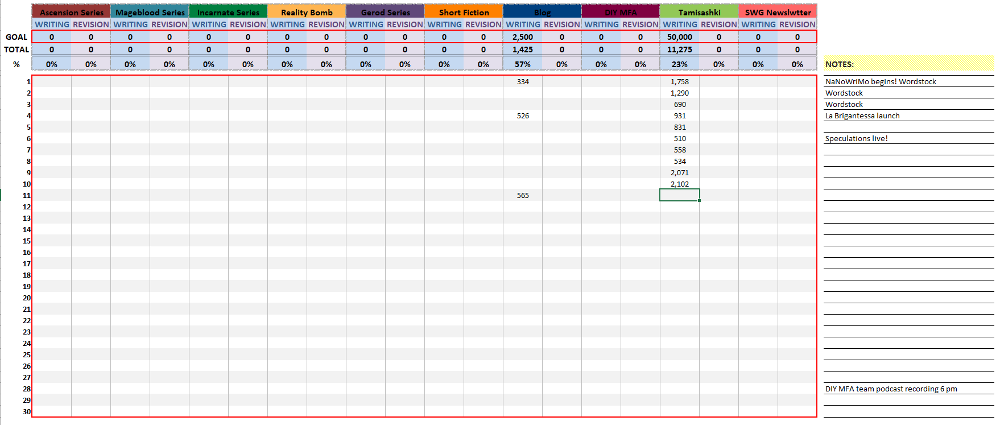The image size is (1000, 425).
Task: Select the Blog writing goal cell showing 2,500
Action: (x=522, y=37)
